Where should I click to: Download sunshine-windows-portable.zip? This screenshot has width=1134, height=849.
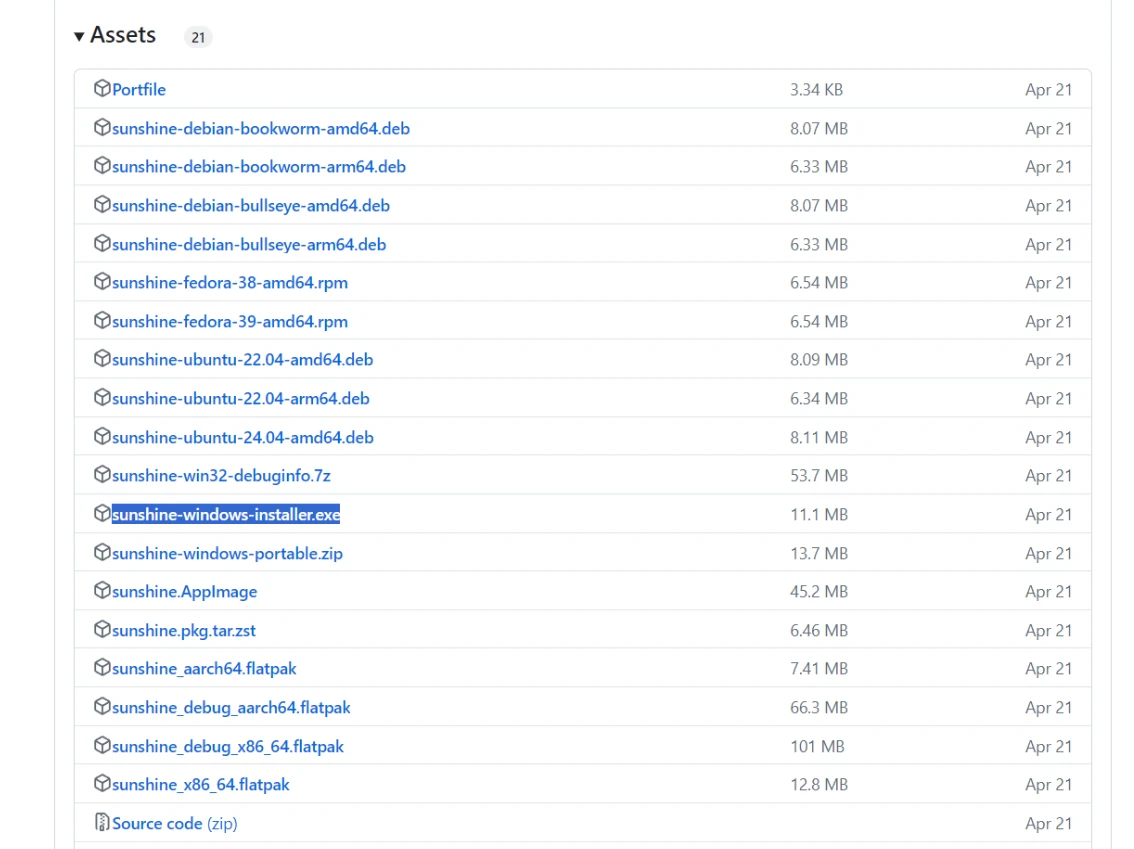coord(227,554)
